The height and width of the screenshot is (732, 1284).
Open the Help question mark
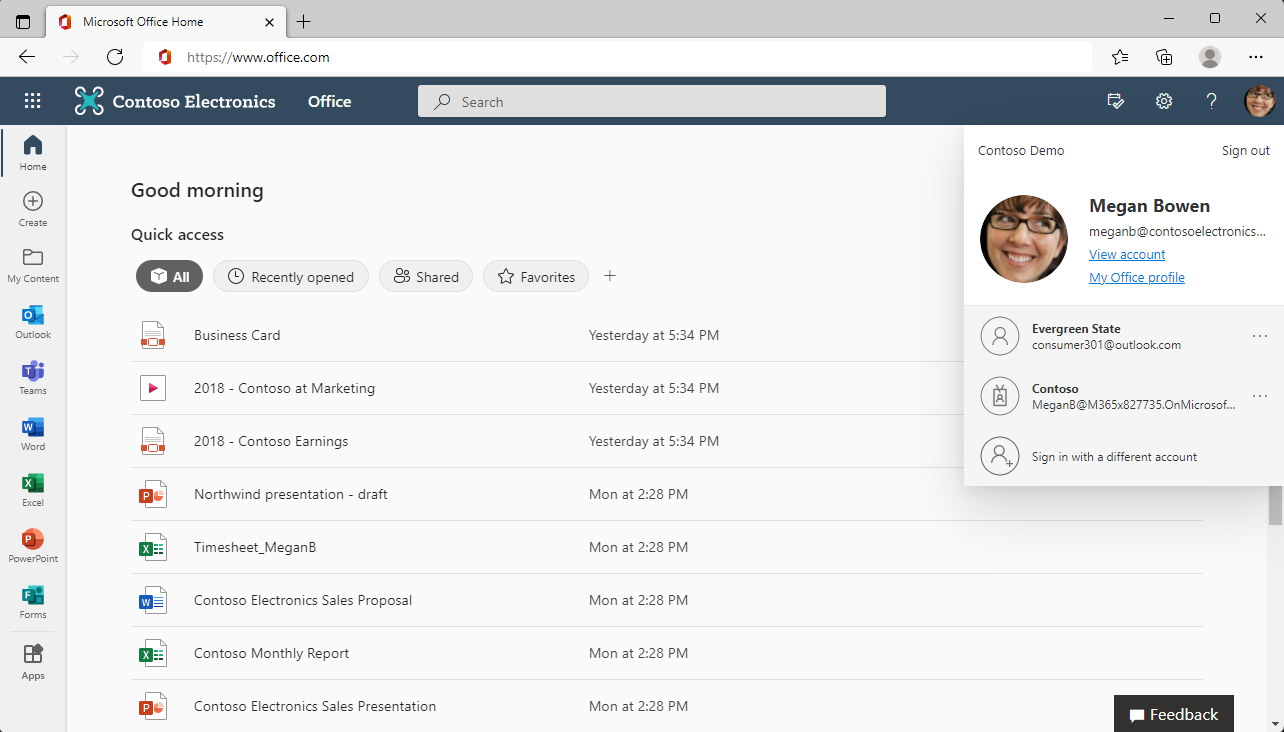[1212, 101]
